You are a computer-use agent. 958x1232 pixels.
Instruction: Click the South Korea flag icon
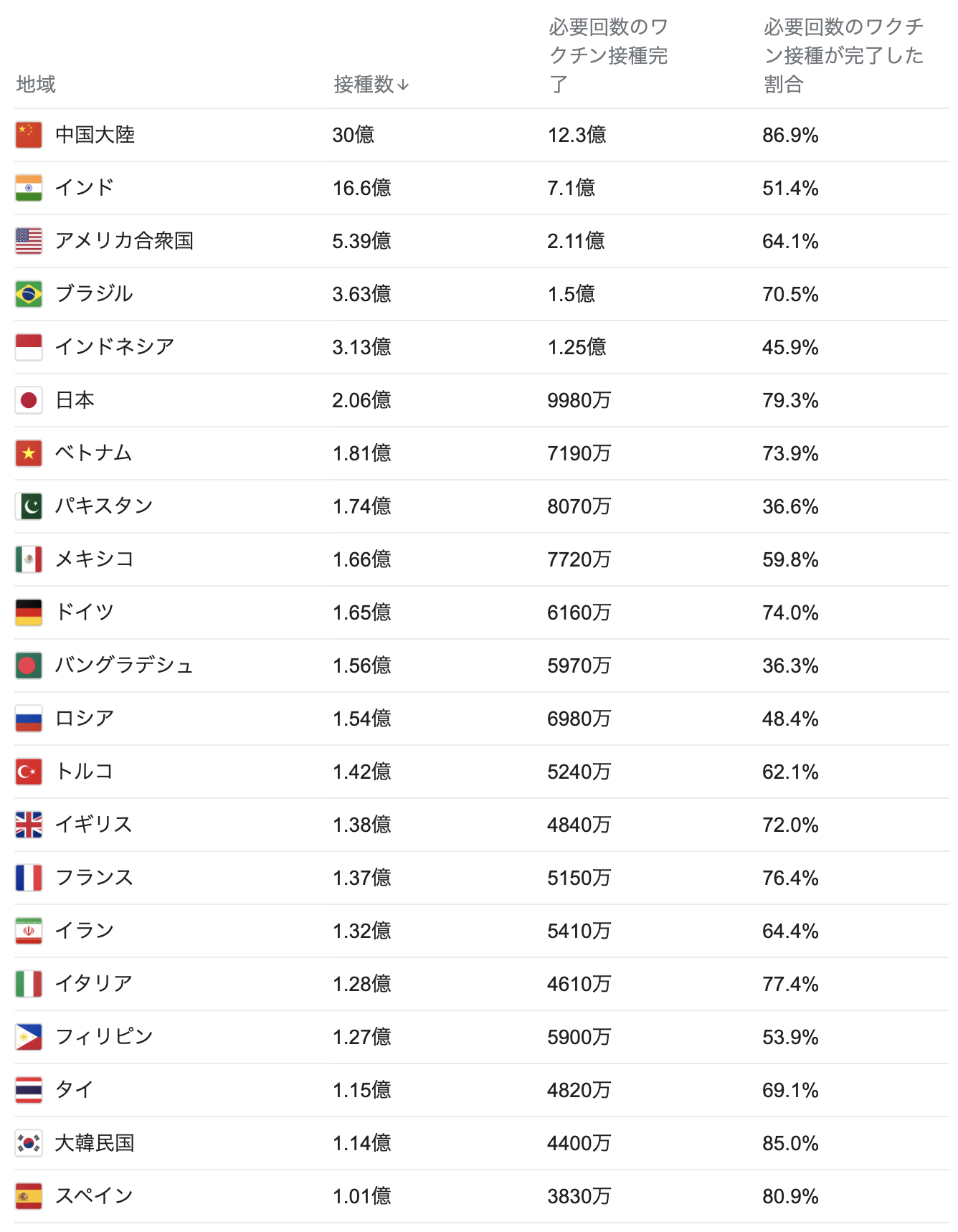[x=29, y=1143]
